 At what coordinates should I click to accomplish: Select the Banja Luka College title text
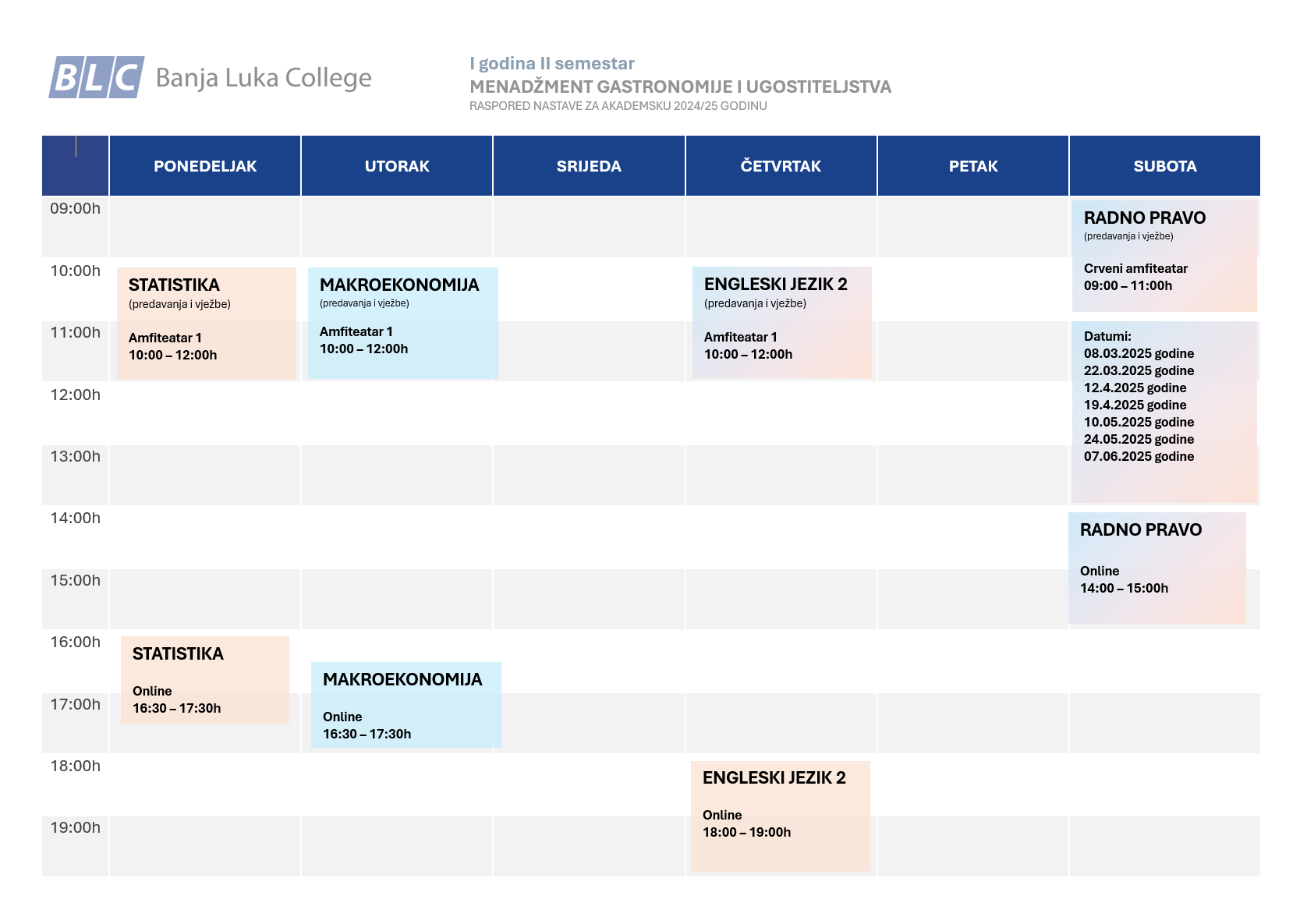click(x=264, y=78)
